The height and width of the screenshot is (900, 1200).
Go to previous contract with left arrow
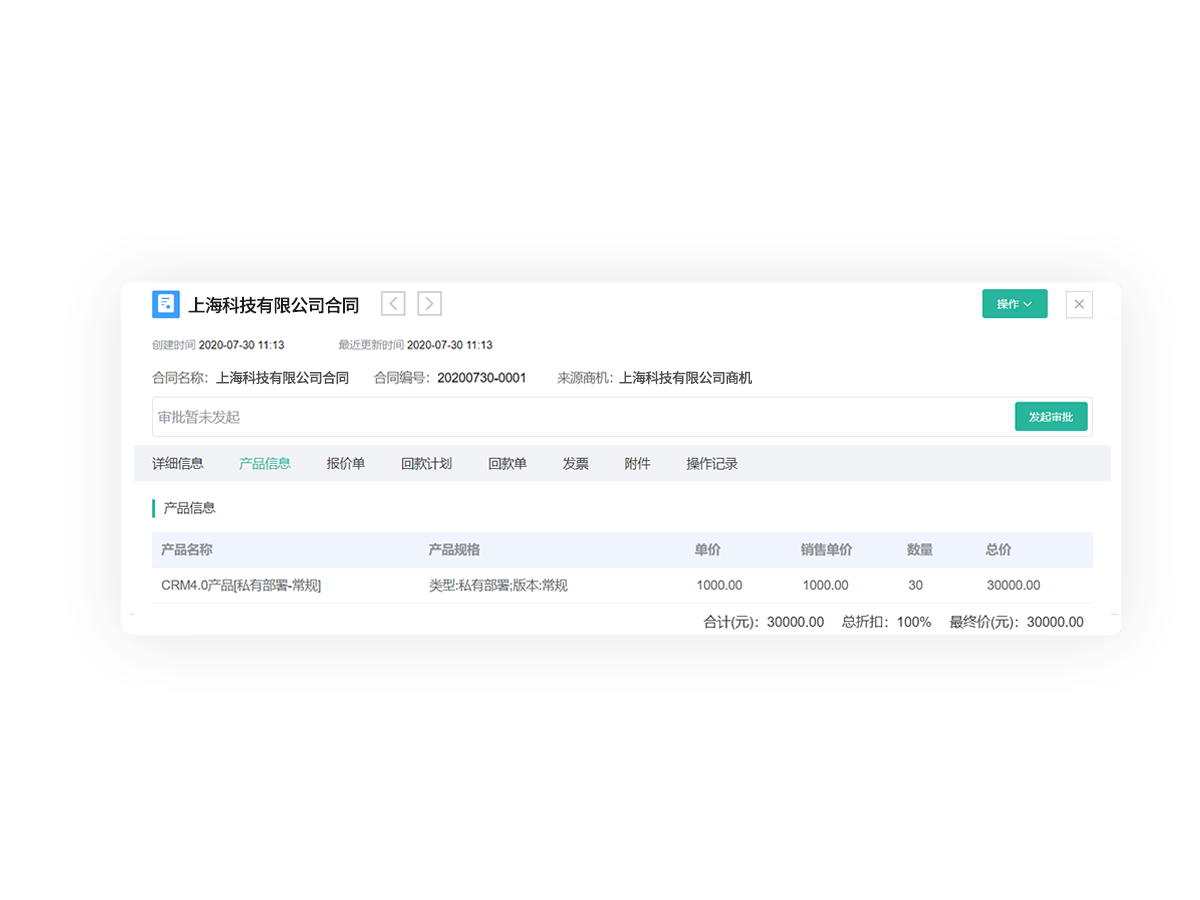click(x=393, y=304)
